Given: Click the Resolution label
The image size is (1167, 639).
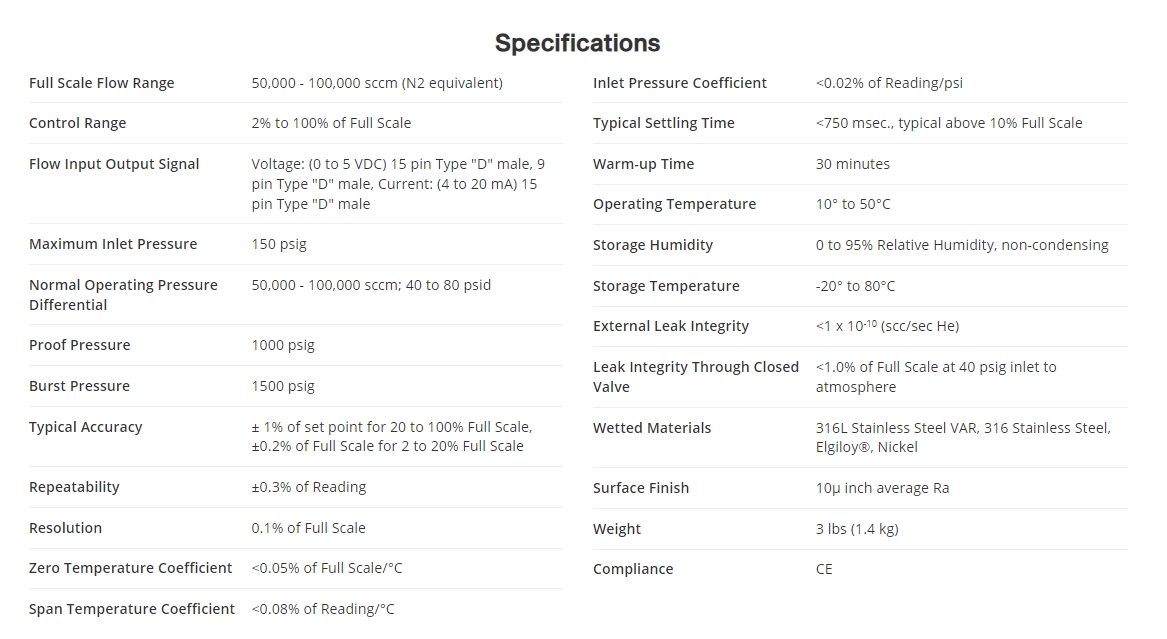Looking at the screenshot, I should pos(65,528).
